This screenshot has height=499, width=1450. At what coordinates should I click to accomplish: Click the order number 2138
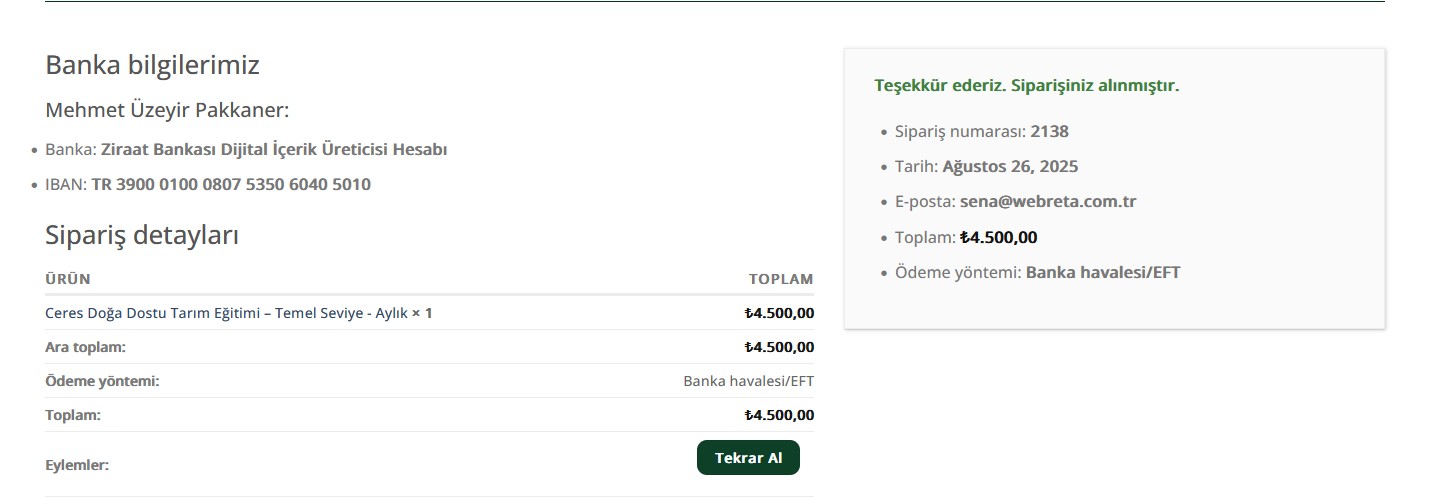coord(1050,131)
